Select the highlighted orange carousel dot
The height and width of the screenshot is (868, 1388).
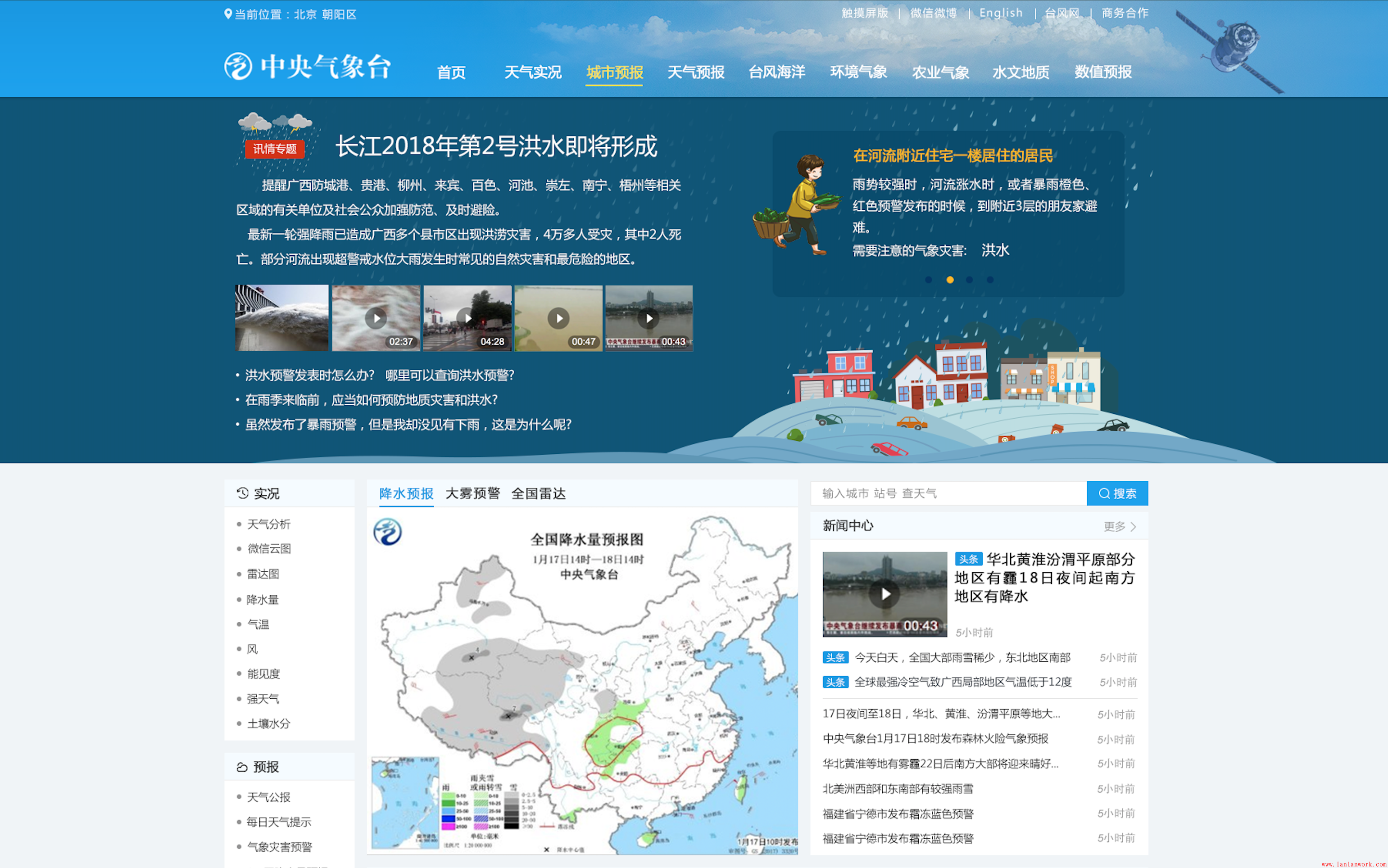tap(950, 280)
